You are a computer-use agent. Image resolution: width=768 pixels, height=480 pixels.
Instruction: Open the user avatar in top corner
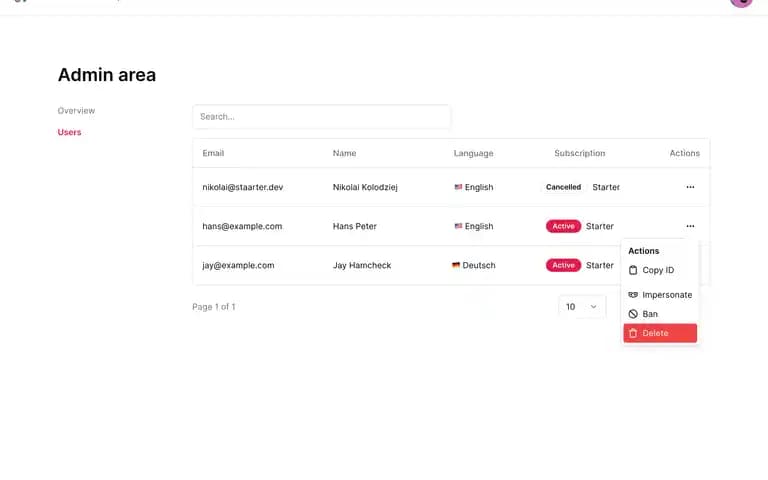coord(741,1)
